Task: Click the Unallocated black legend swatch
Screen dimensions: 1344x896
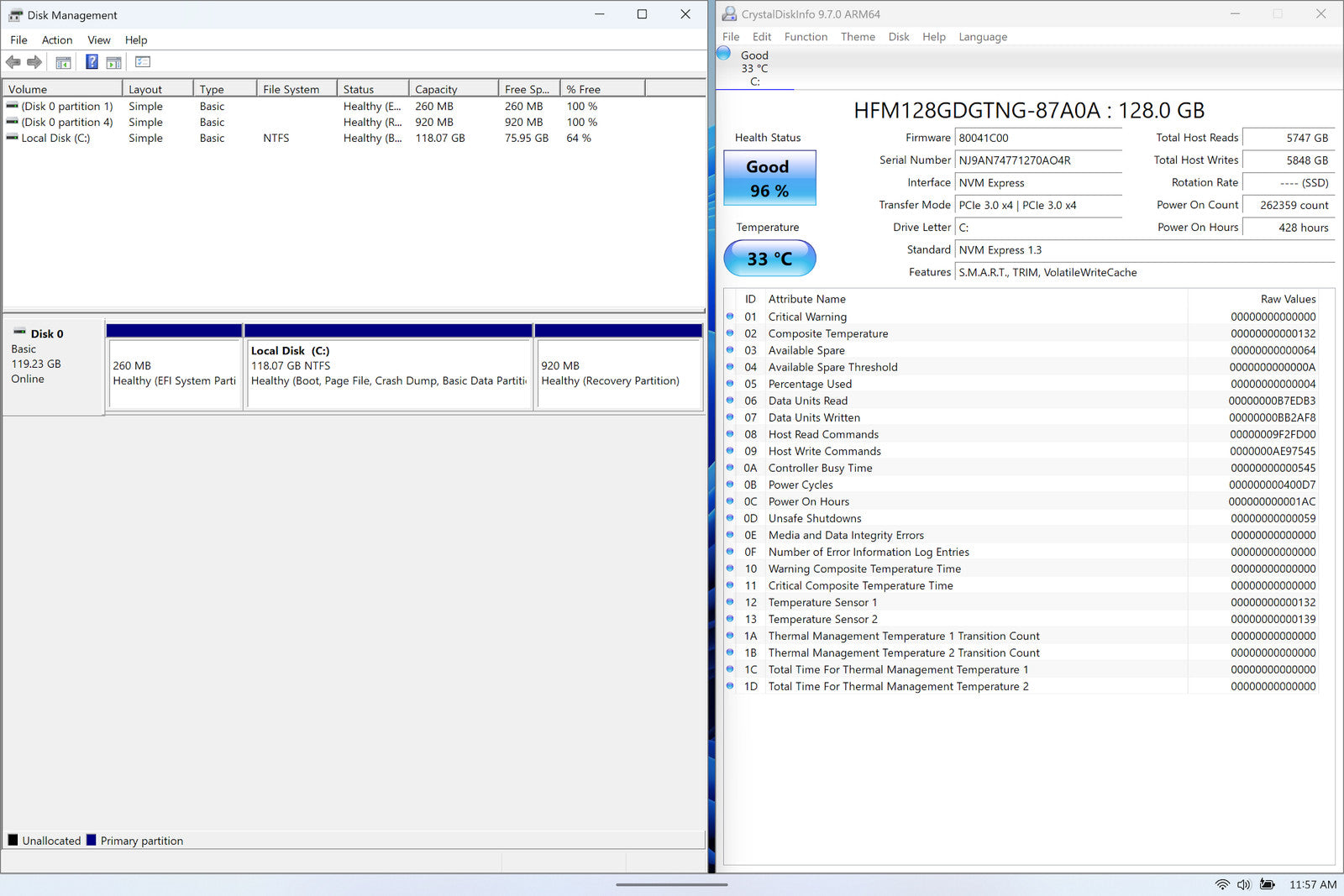Action: click(13, 840)
